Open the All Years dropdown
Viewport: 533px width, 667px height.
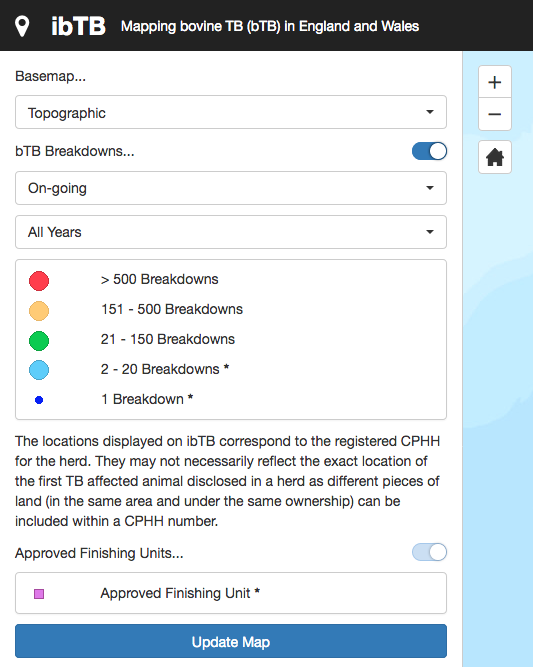point(231,232)
